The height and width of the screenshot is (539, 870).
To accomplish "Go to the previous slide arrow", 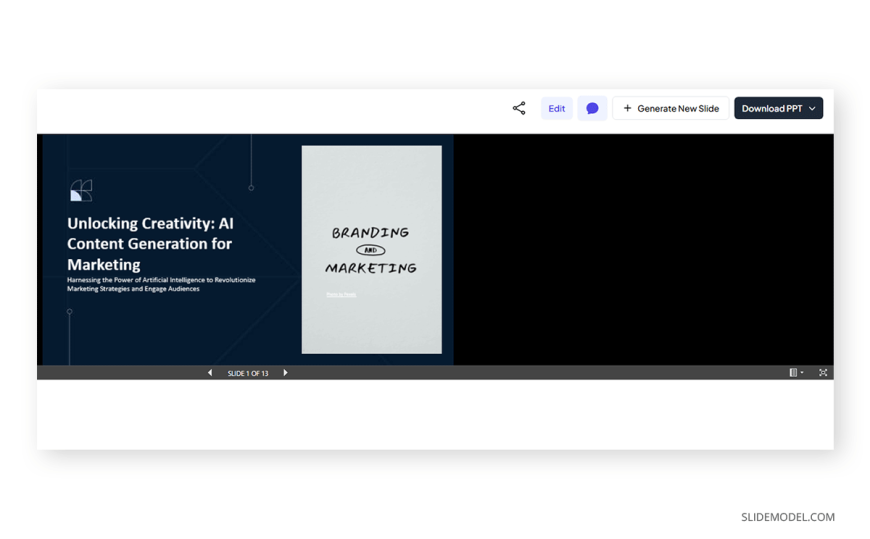I will [x=210, y=373].
